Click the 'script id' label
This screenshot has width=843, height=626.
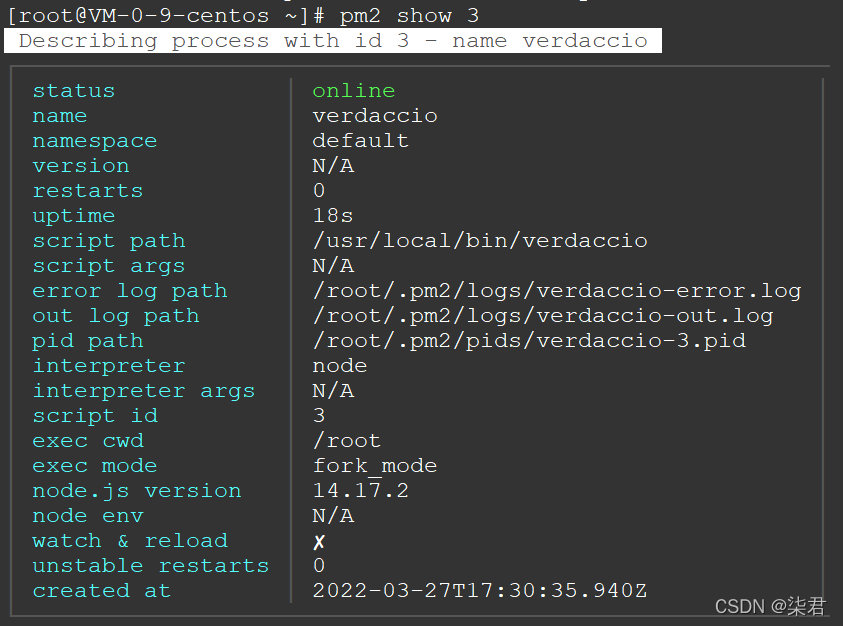95,416
